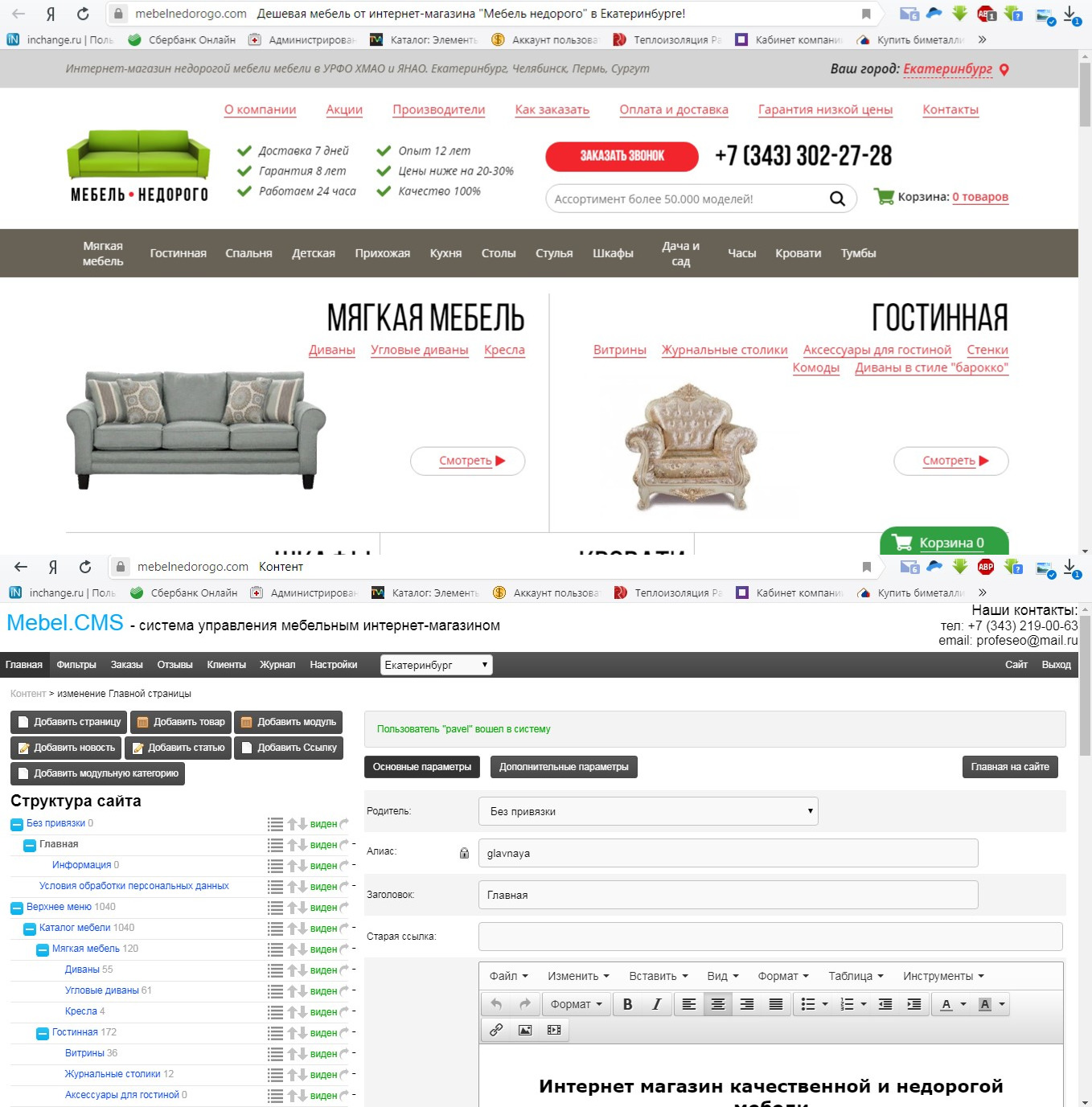
Task: Click the AdBlock extension icon in the top window
Action: pos(986,14)
